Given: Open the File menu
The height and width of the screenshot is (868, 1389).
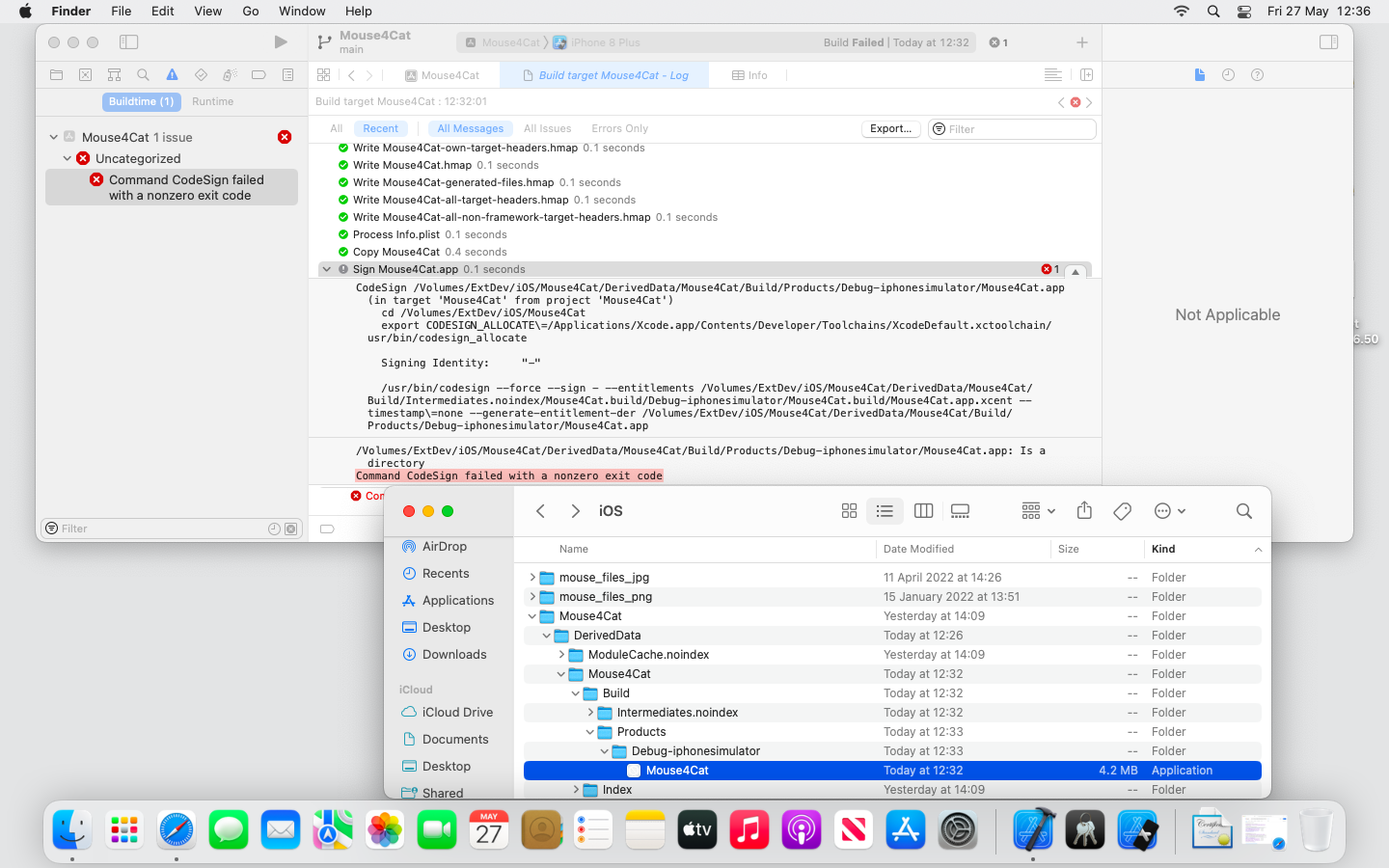Looking at the screenshot, I should tap(121, 11).
